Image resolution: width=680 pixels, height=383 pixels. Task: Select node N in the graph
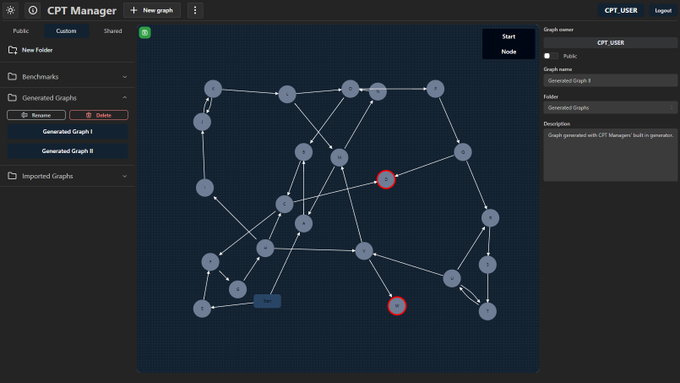click(378, 92)
